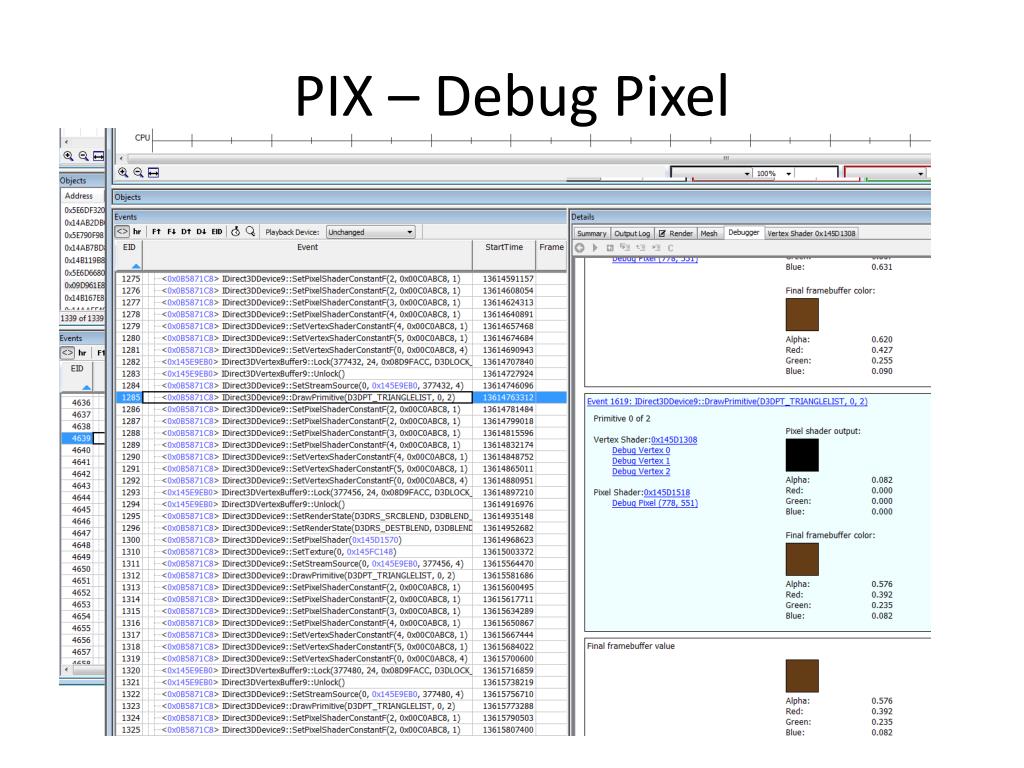
Task: Click the Debug Vertex 1 link
Action: 641,461
